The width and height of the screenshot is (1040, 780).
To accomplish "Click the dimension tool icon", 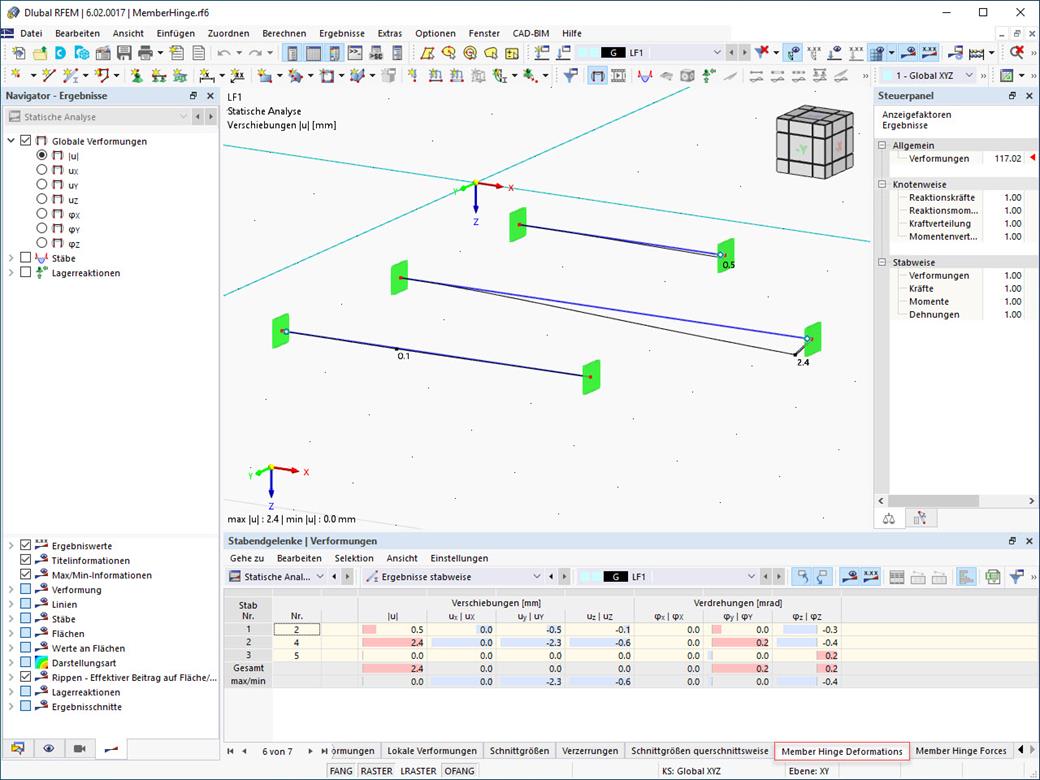I will tap(207, 76).
